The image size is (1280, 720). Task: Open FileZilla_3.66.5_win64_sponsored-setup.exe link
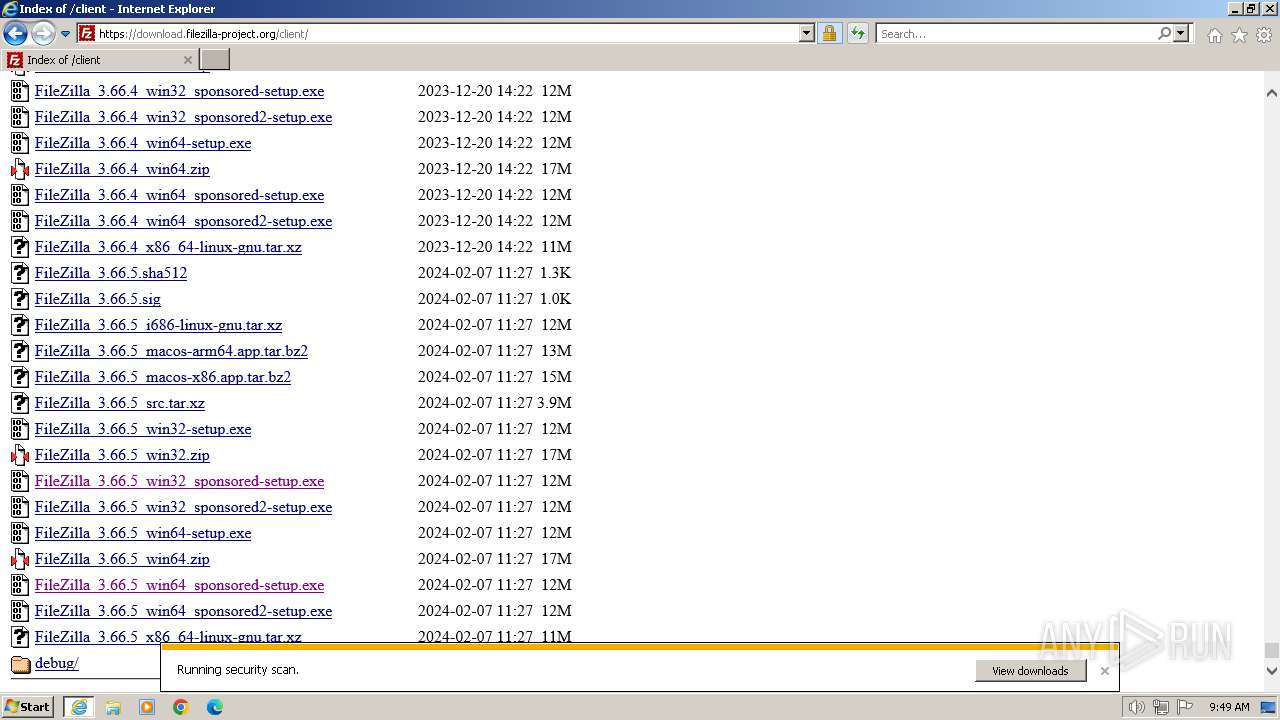(x=179, y=585)
